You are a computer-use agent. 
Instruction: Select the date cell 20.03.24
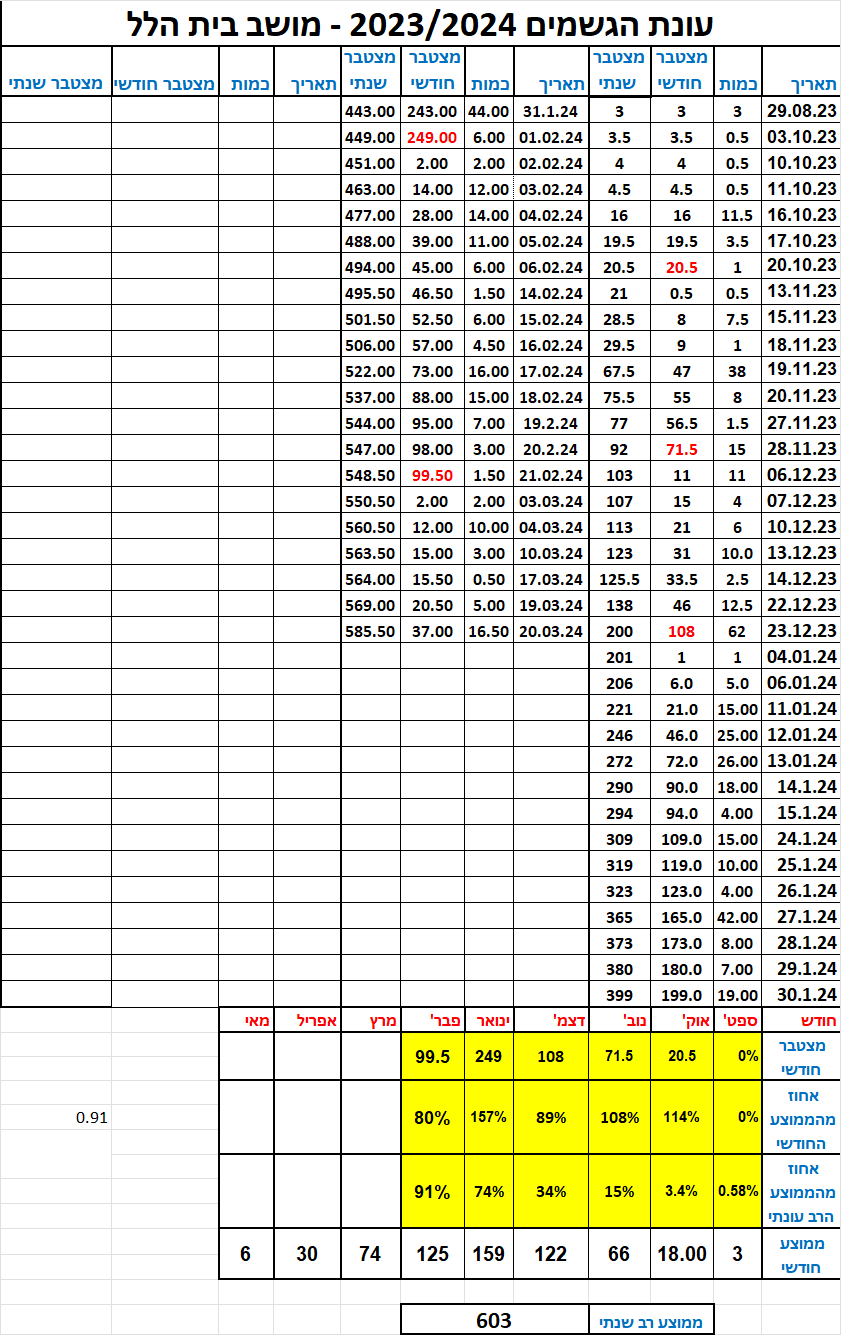tap(549, 631)
